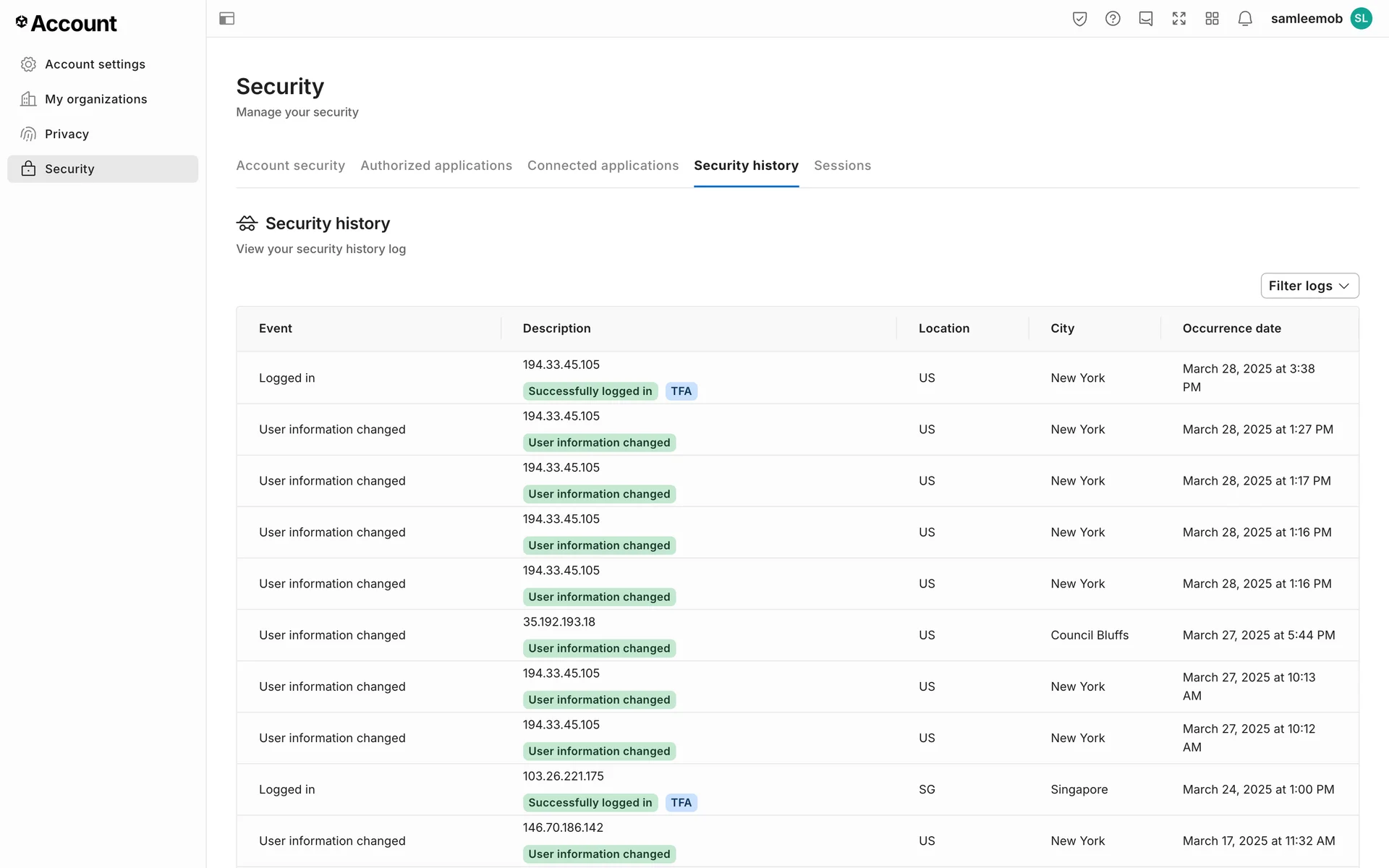1389x868 pixels.
Task: Expand the Filter logs dropdown
Action: pos(1309,286)
